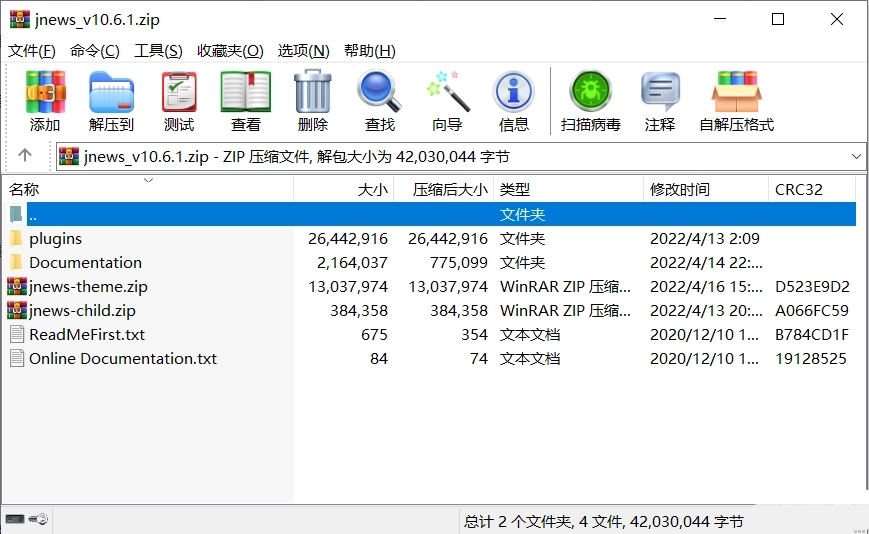Select ReadMeFirst.txt file name
This screenshot has height=534, width=869.
(x=87, y=335)
